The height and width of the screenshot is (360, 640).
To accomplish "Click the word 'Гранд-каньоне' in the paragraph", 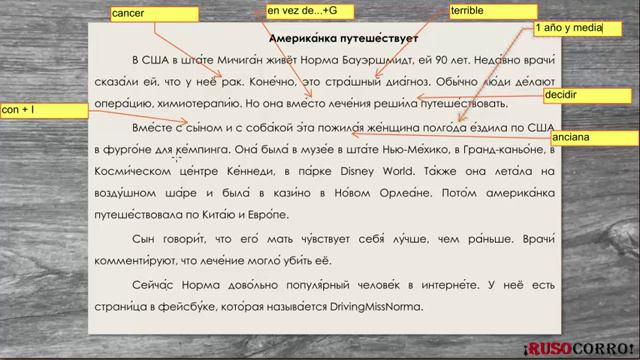I will (504, 150).
